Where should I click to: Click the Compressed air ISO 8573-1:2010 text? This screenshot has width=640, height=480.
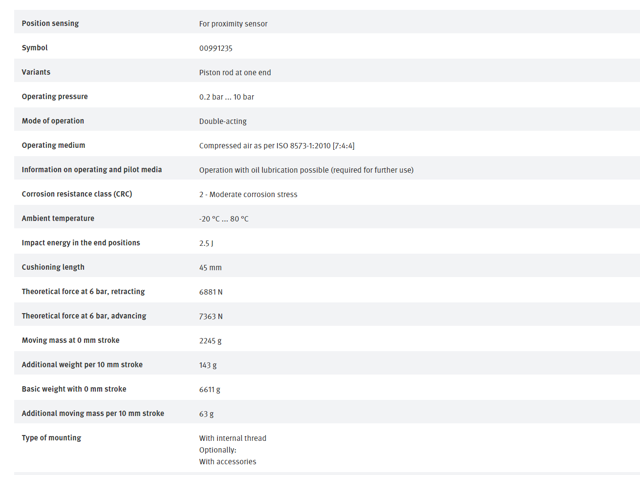pyautogui.click(x=277, y=146)
